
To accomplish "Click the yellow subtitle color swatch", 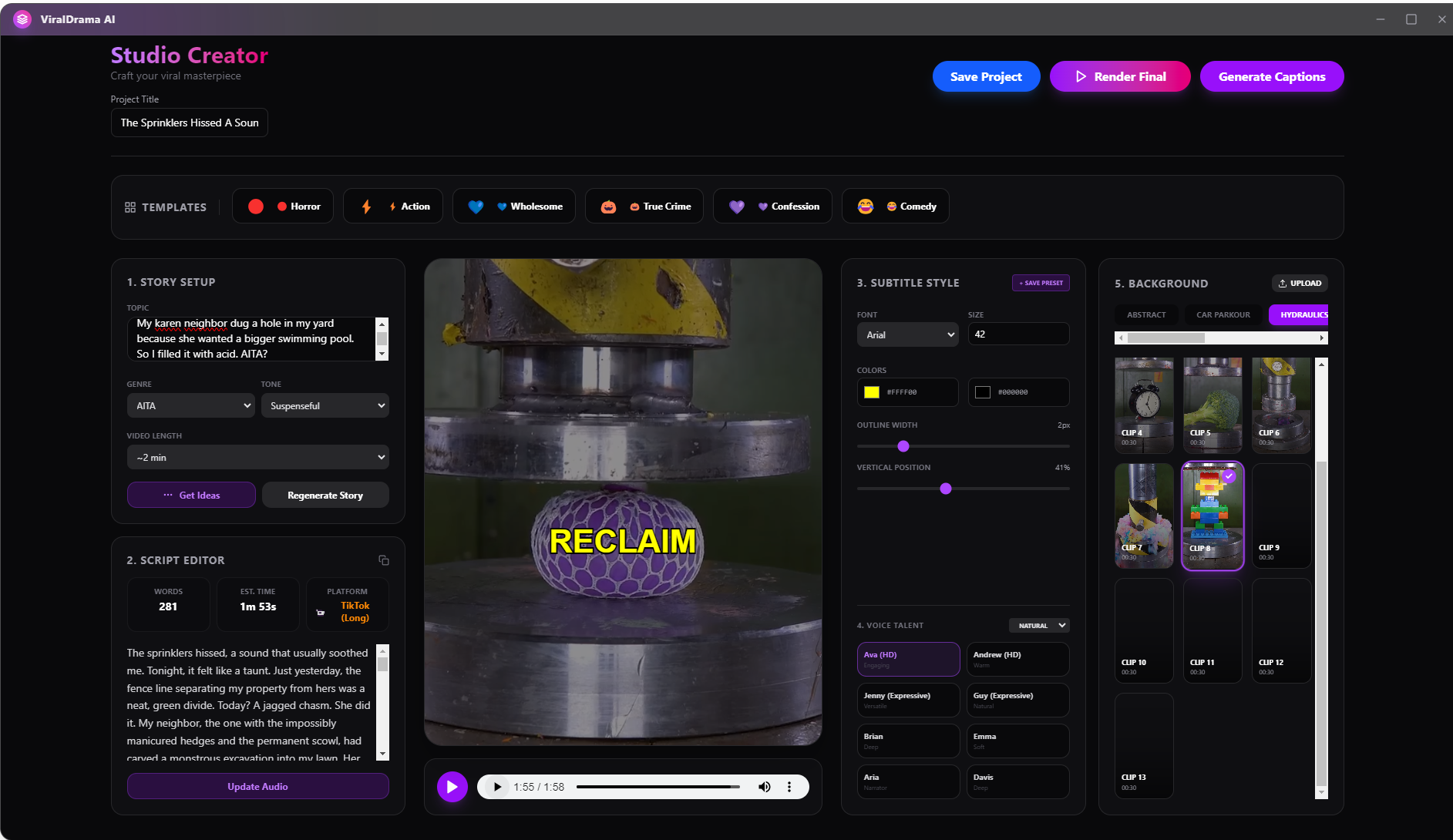I will tap(872, 392).
